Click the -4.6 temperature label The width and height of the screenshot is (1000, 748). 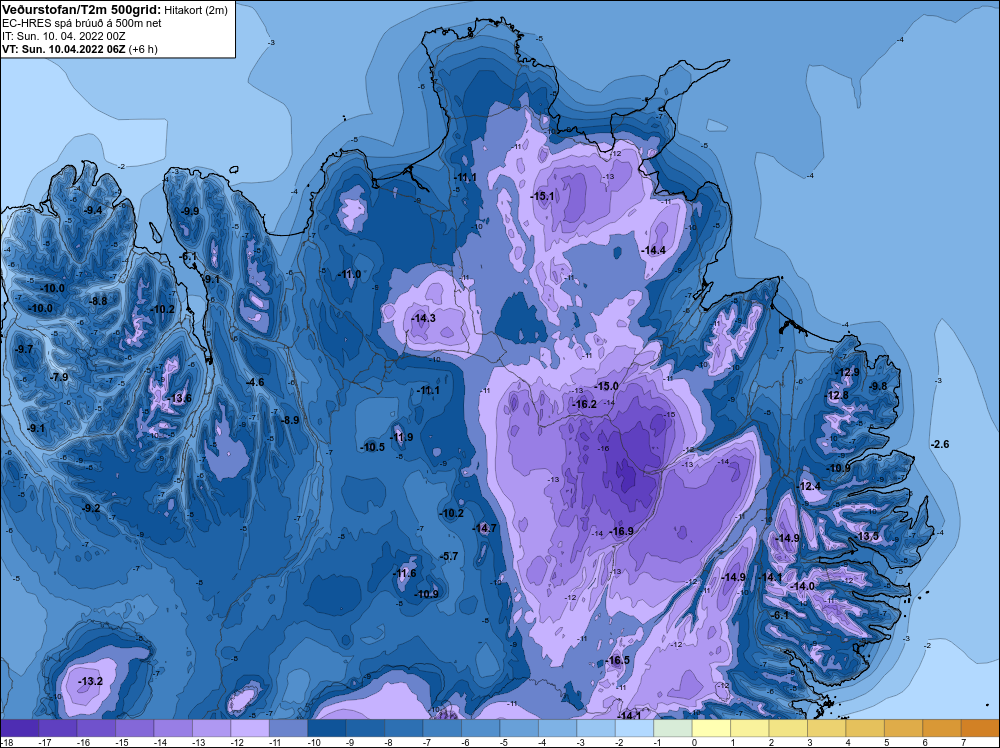point(254,383)
